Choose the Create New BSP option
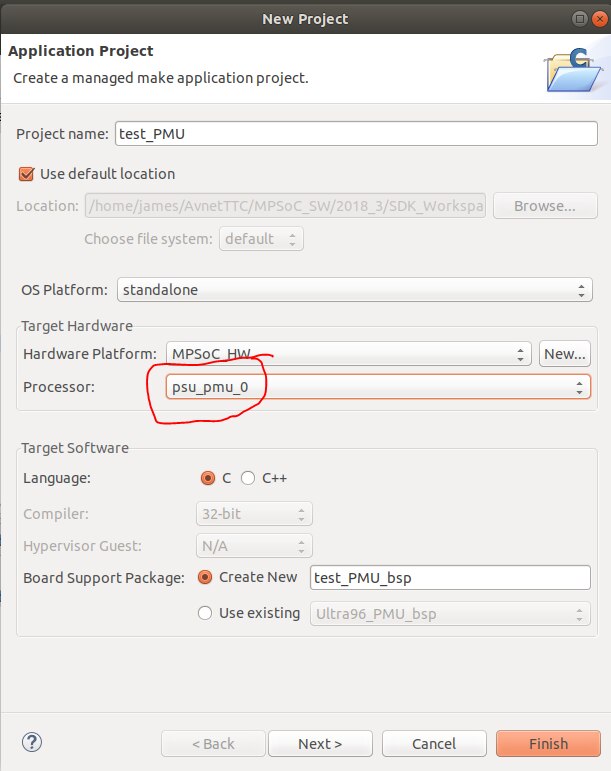This screenshot has height=771, width=611. pos(206,577)
